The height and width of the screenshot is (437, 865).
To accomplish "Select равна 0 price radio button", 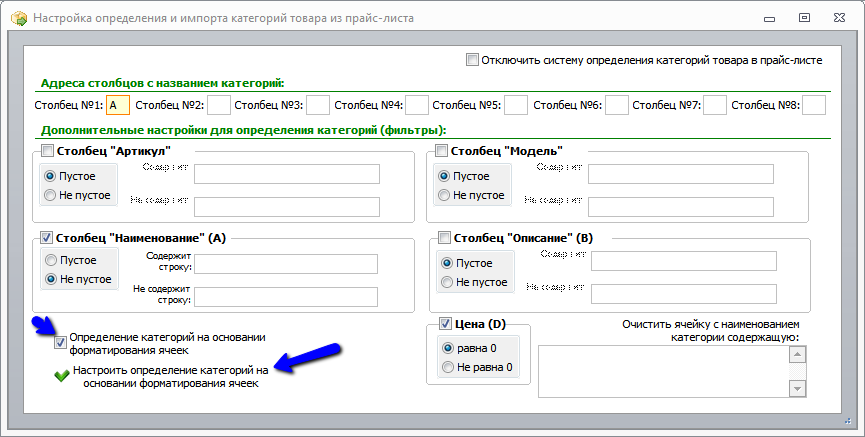I will [x=448, y=348].
